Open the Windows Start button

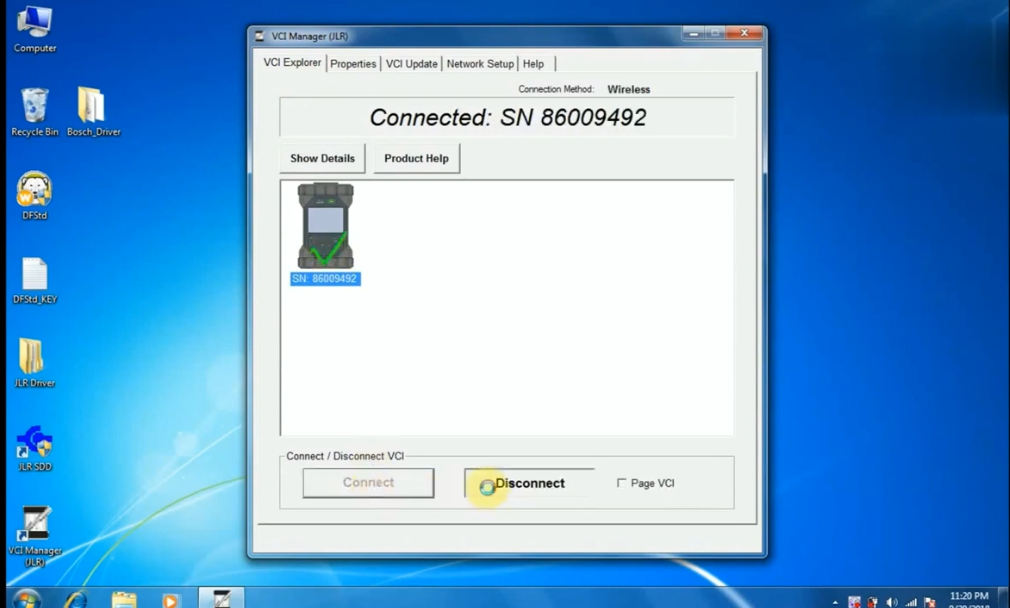[26, 599]
